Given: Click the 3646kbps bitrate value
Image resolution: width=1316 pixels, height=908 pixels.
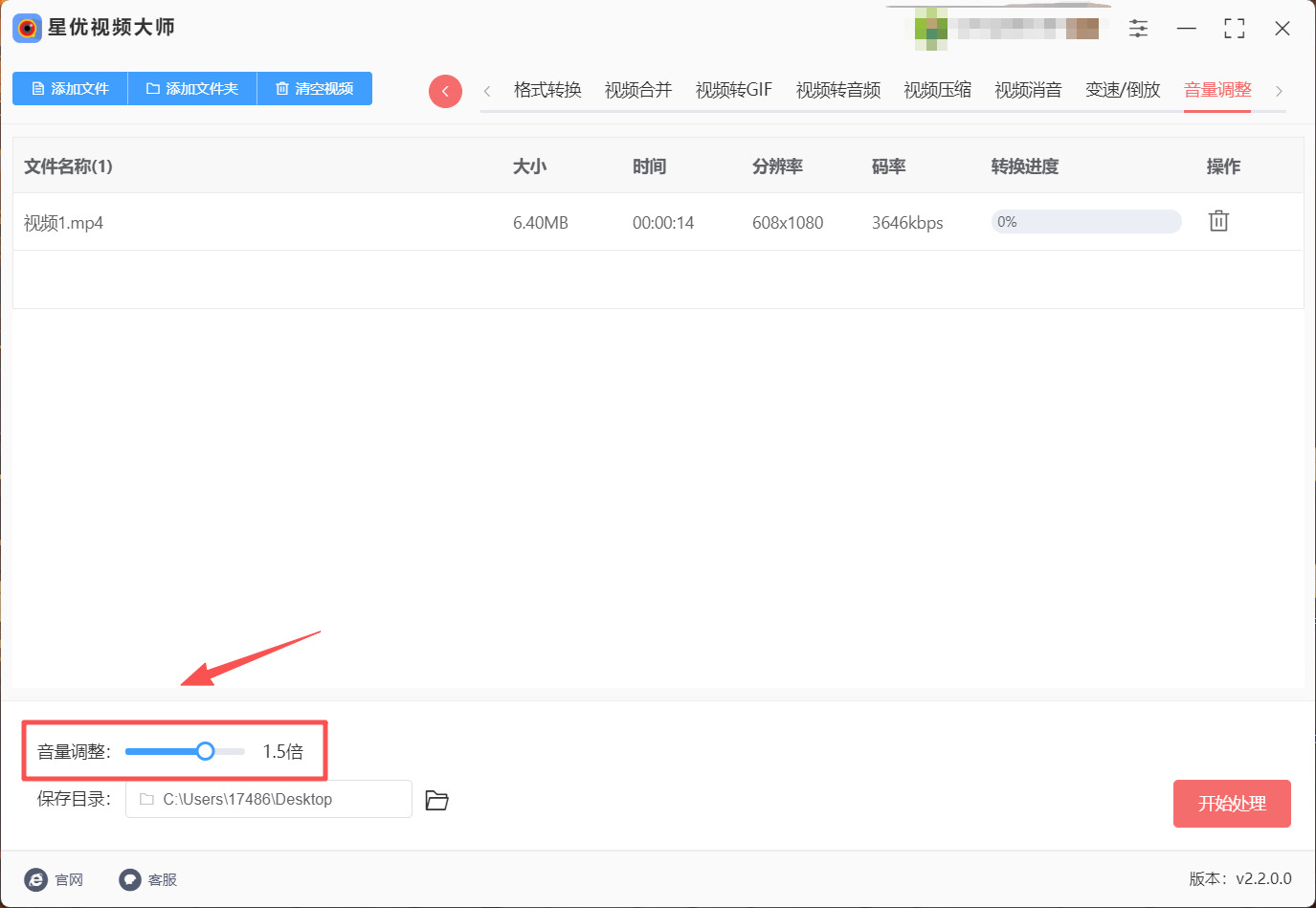Looking at the screenshot, I should [907, 223].
